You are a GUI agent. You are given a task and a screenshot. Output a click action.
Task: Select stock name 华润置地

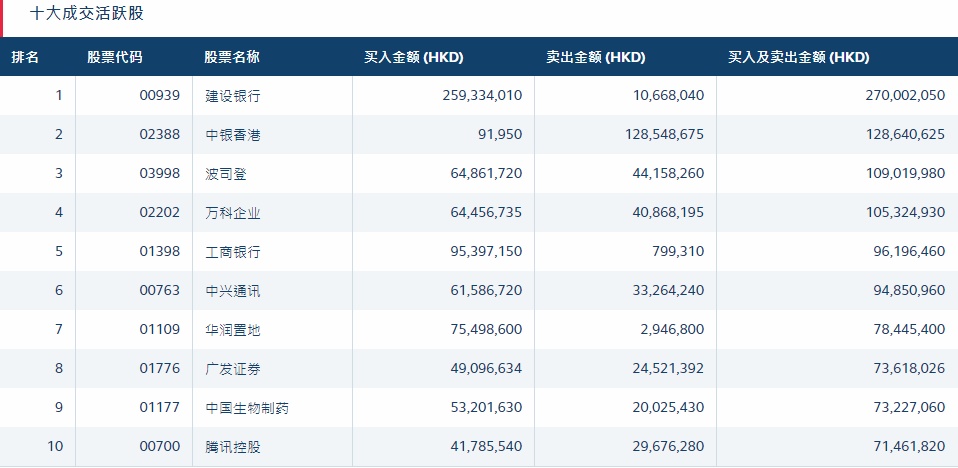point(233,330)
